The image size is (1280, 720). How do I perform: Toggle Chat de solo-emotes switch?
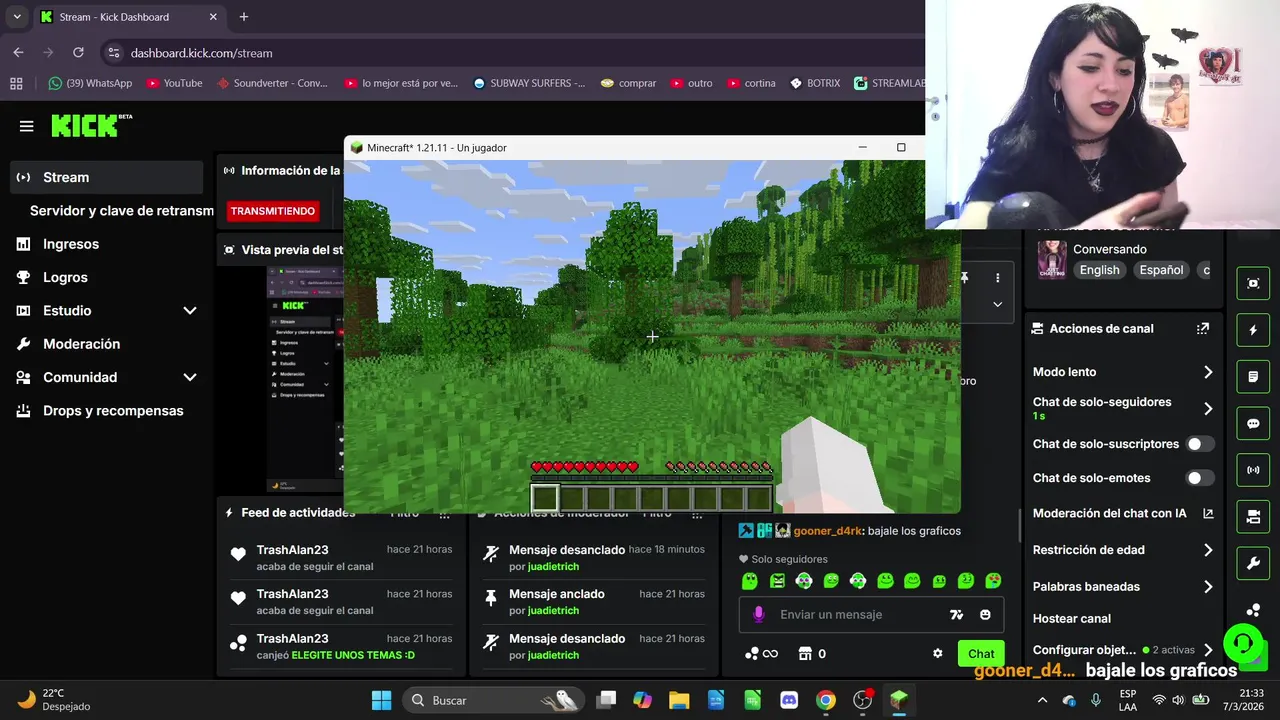[x=1200, y=478]
